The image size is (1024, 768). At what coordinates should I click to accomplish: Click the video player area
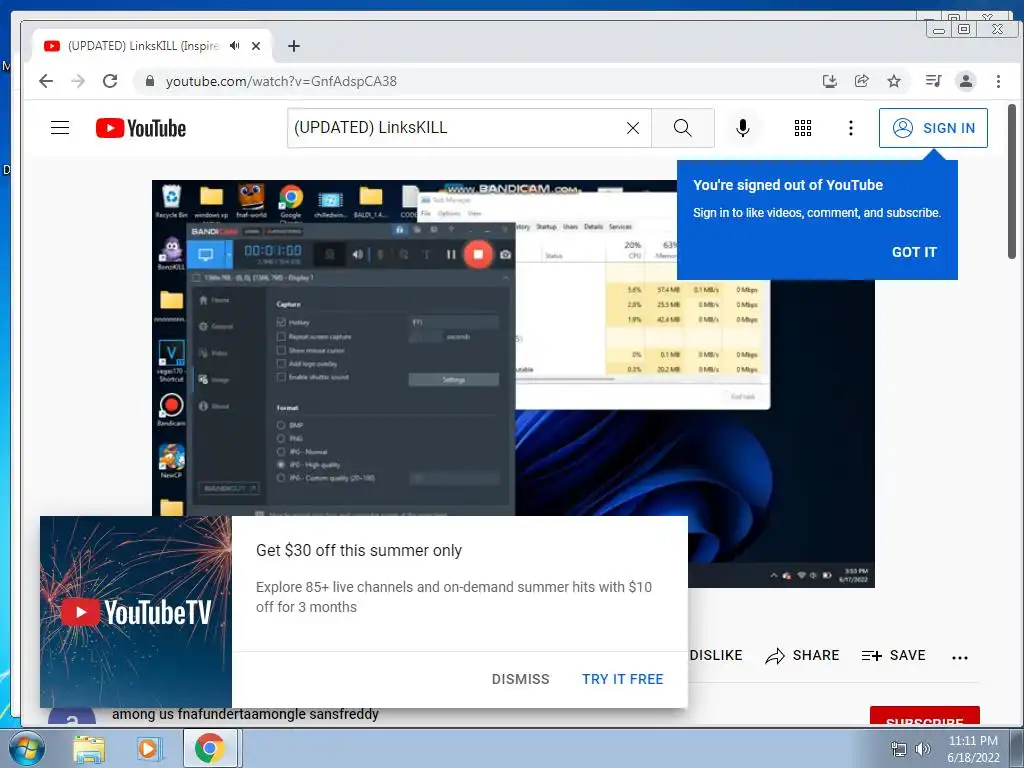[513, 383]
